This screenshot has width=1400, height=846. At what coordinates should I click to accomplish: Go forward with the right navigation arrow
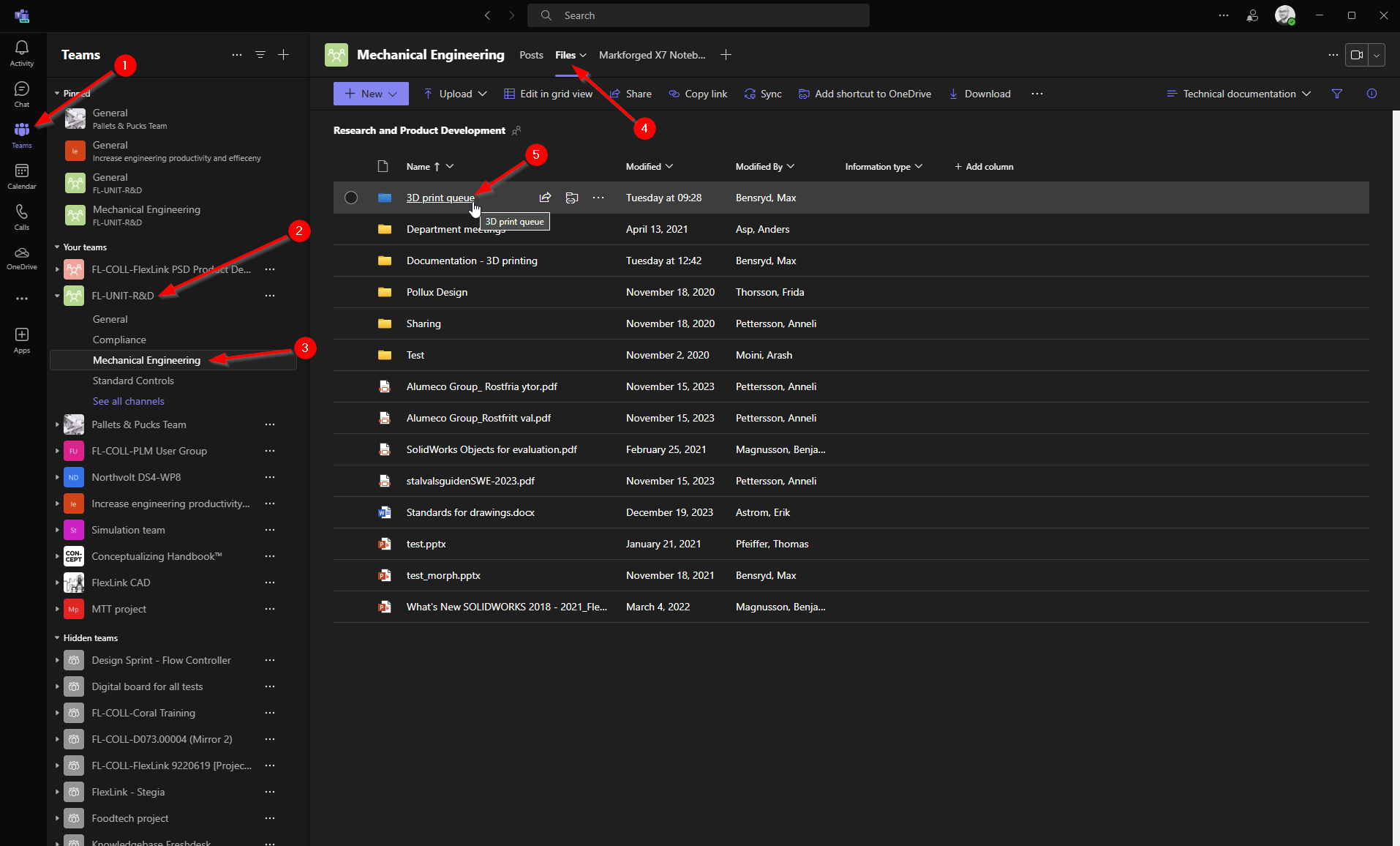pyautogui.click(x=511, y=15)
